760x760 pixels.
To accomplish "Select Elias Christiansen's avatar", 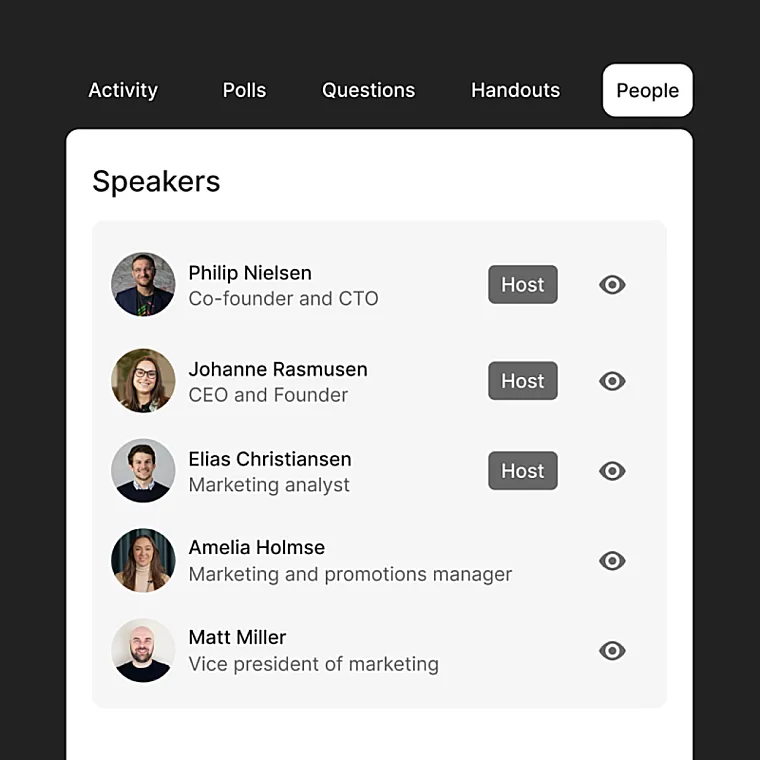I will pos(143,471).
